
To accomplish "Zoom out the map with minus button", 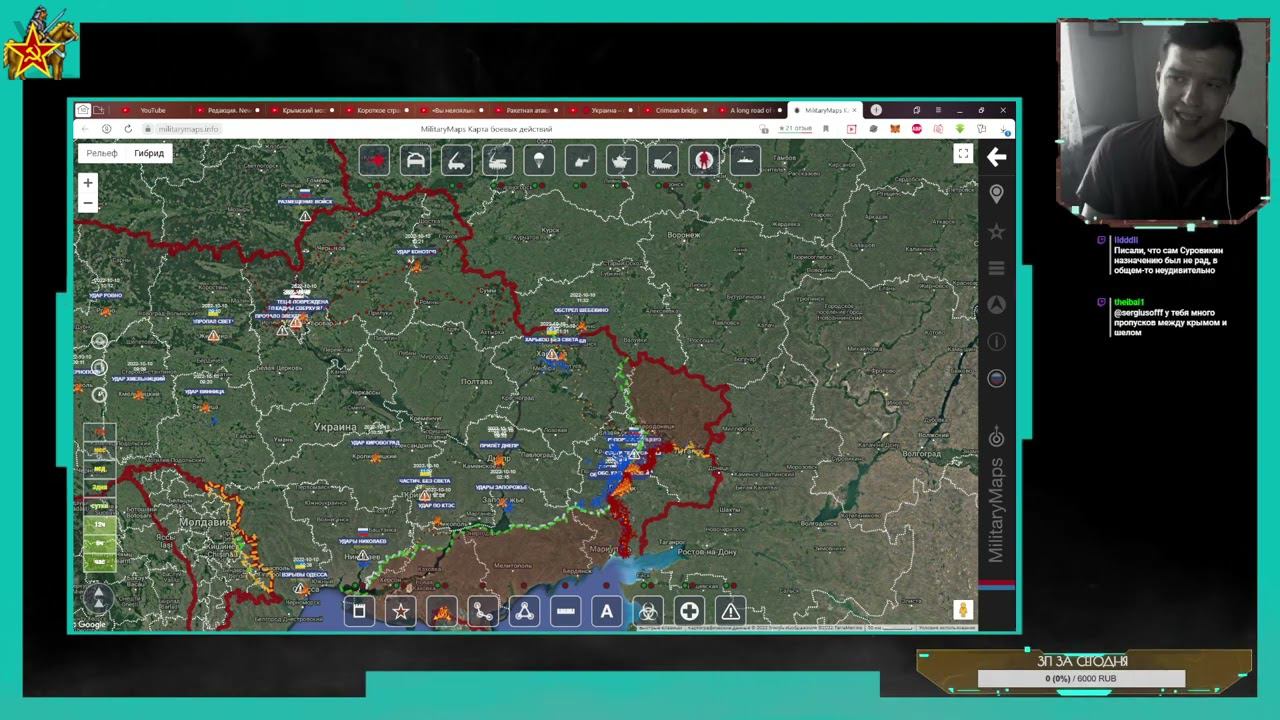I will (88, 203).
